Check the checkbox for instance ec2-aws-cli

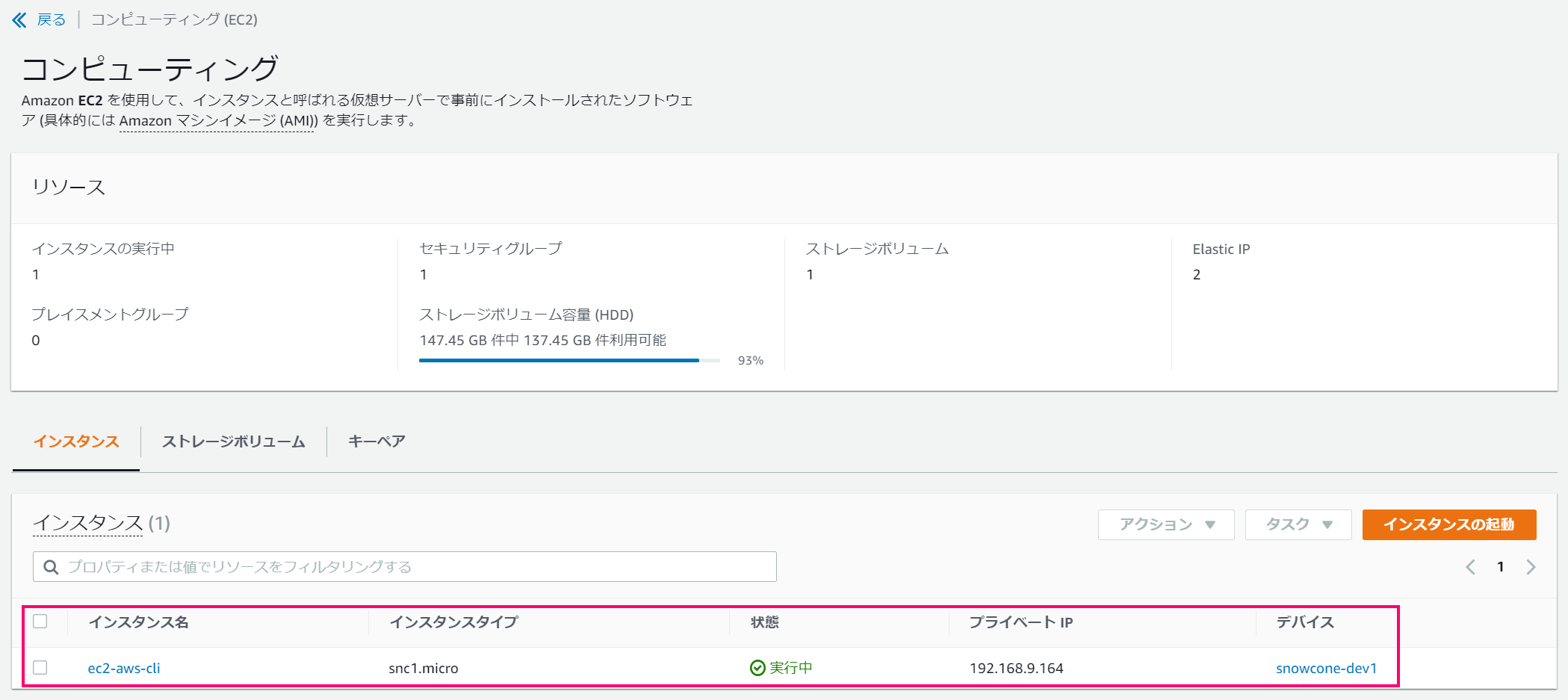(40, 668)
